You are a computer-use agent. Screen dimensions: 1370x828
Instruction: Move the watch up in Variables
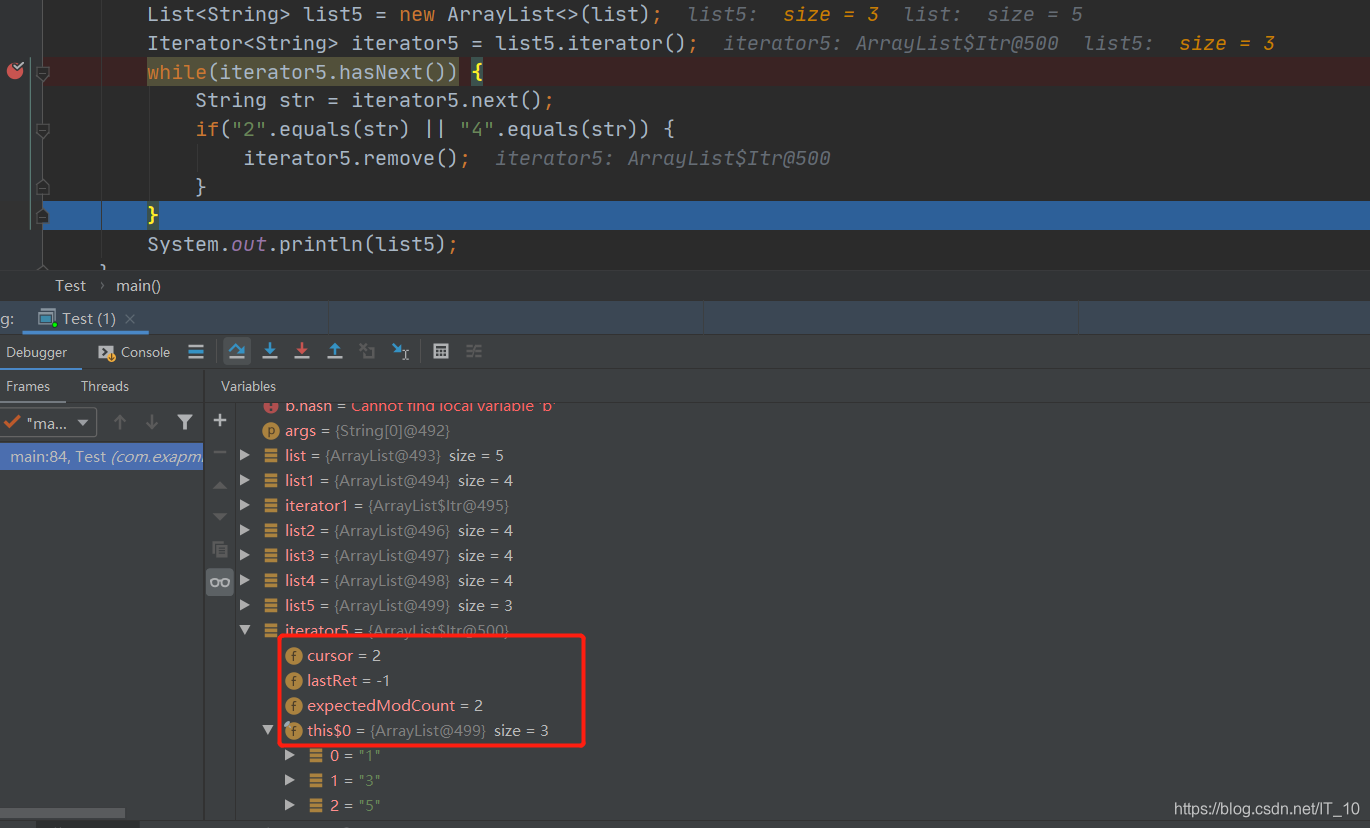click(x=220, y=485)
